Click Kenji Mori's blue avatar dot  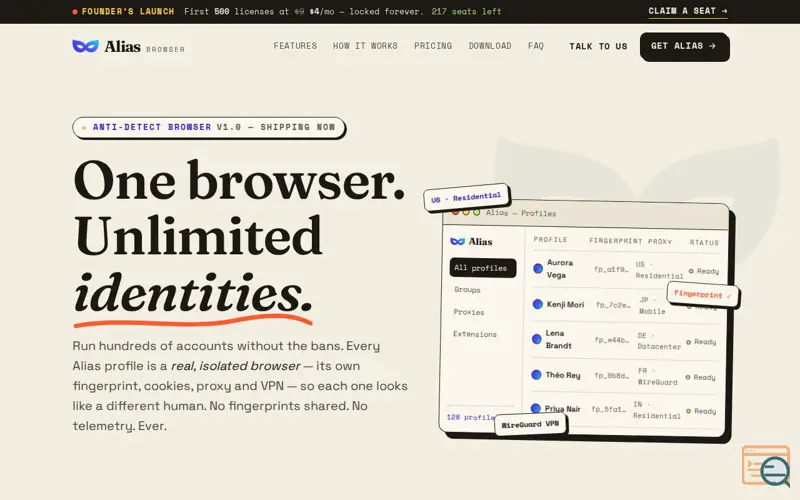coord(537,304)
